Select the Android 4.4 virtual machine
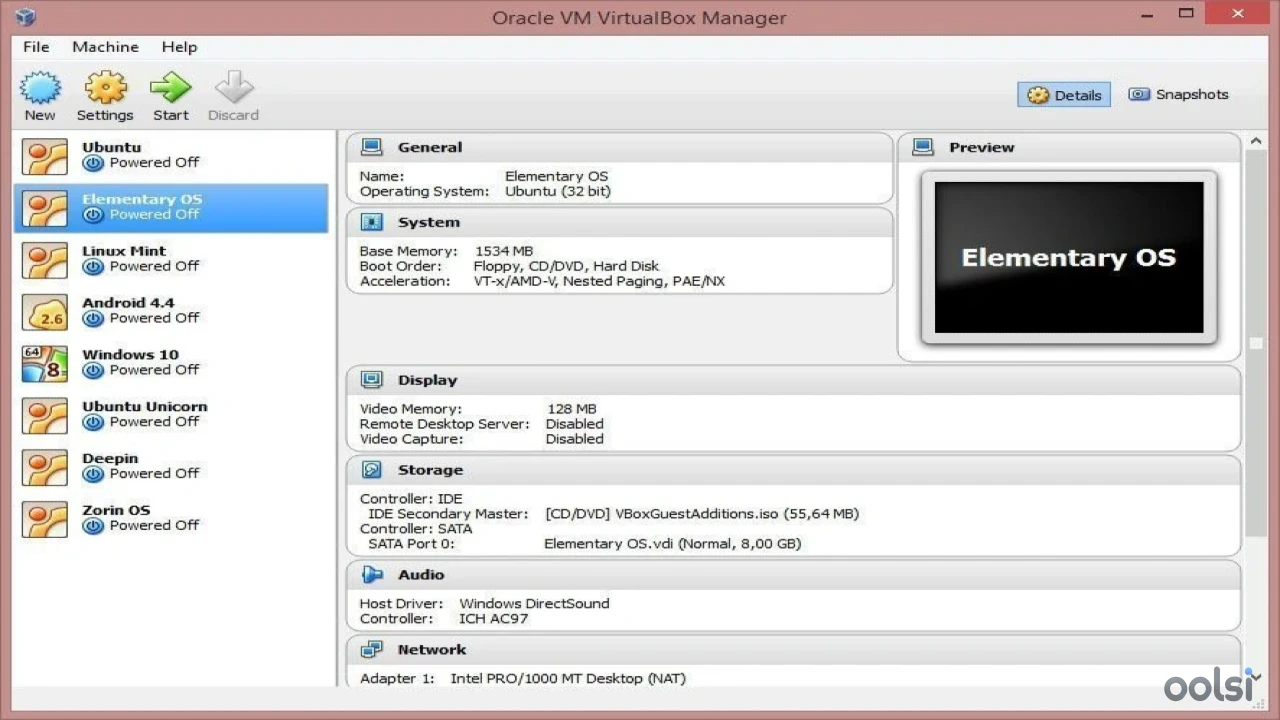Viewport: 1280px width, 720px height. (171, 312)
